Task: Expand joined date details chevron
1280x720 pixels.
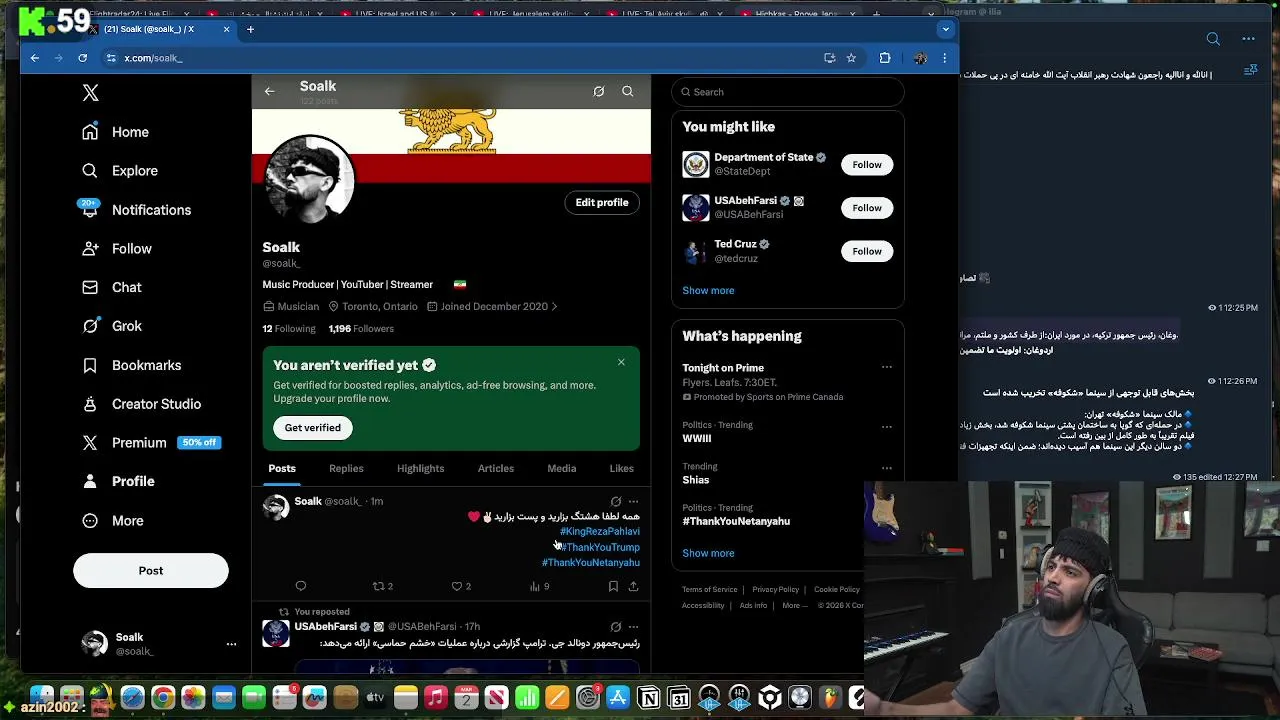Action: [x=554, y=306]
